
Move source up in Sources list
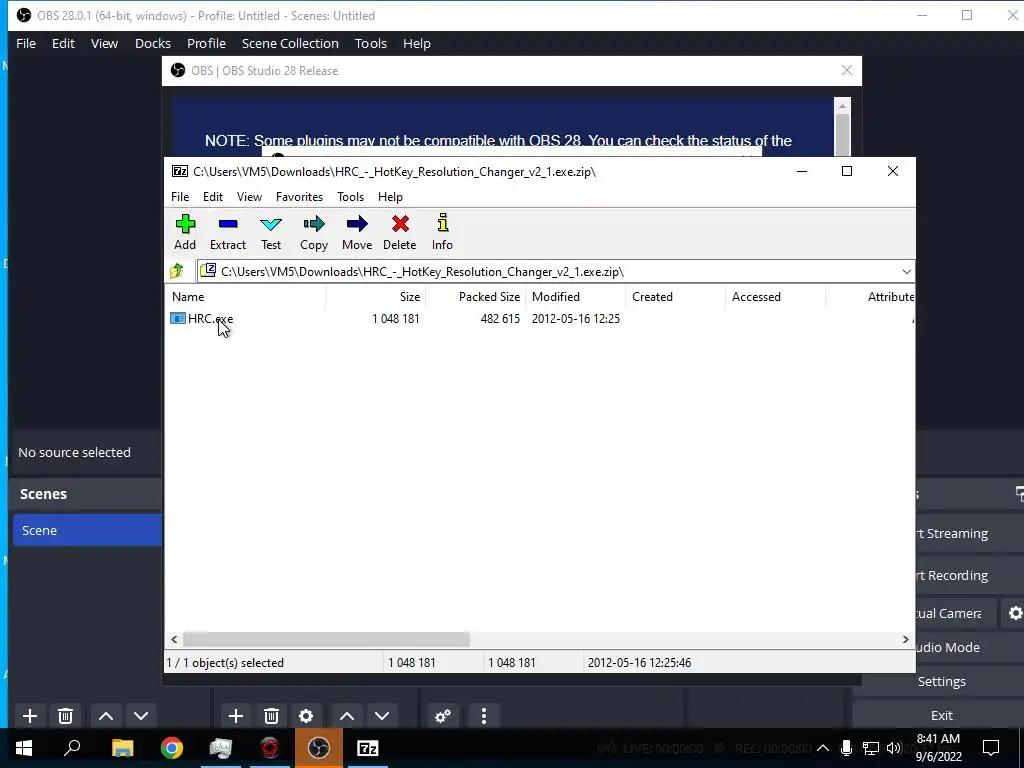[347, 716]
